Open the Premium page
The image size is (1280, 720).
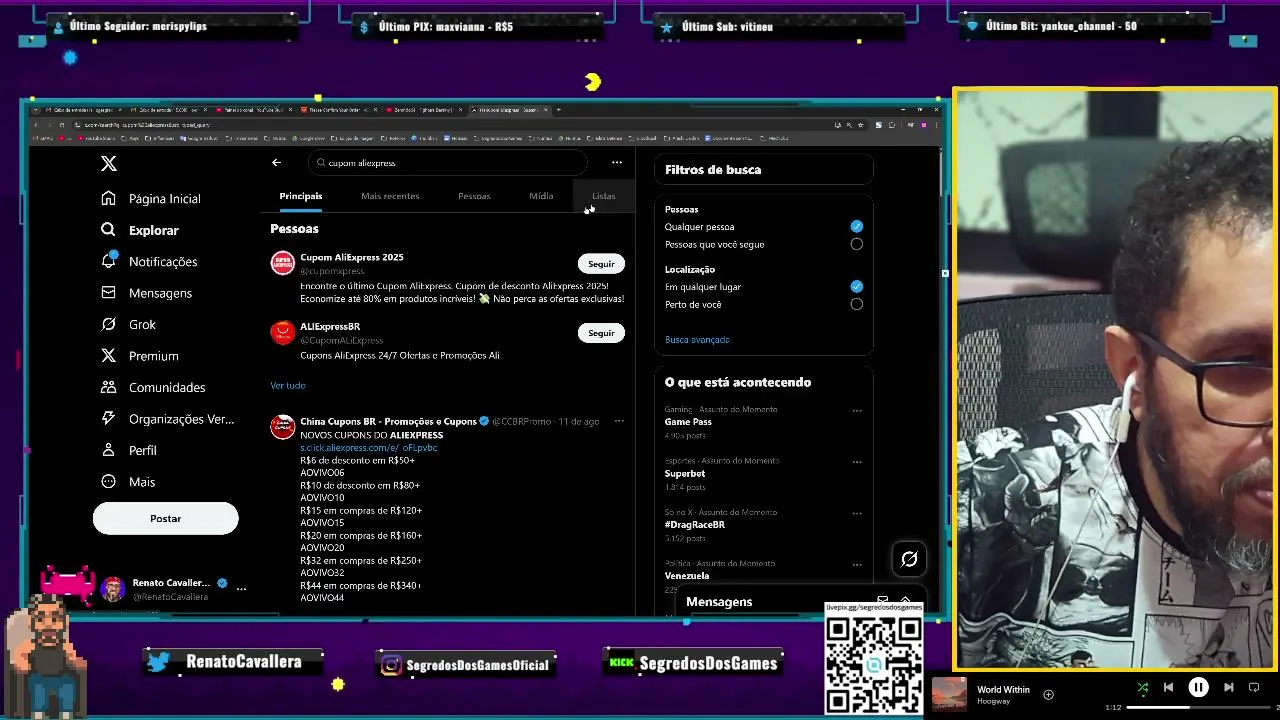[139, 356]
